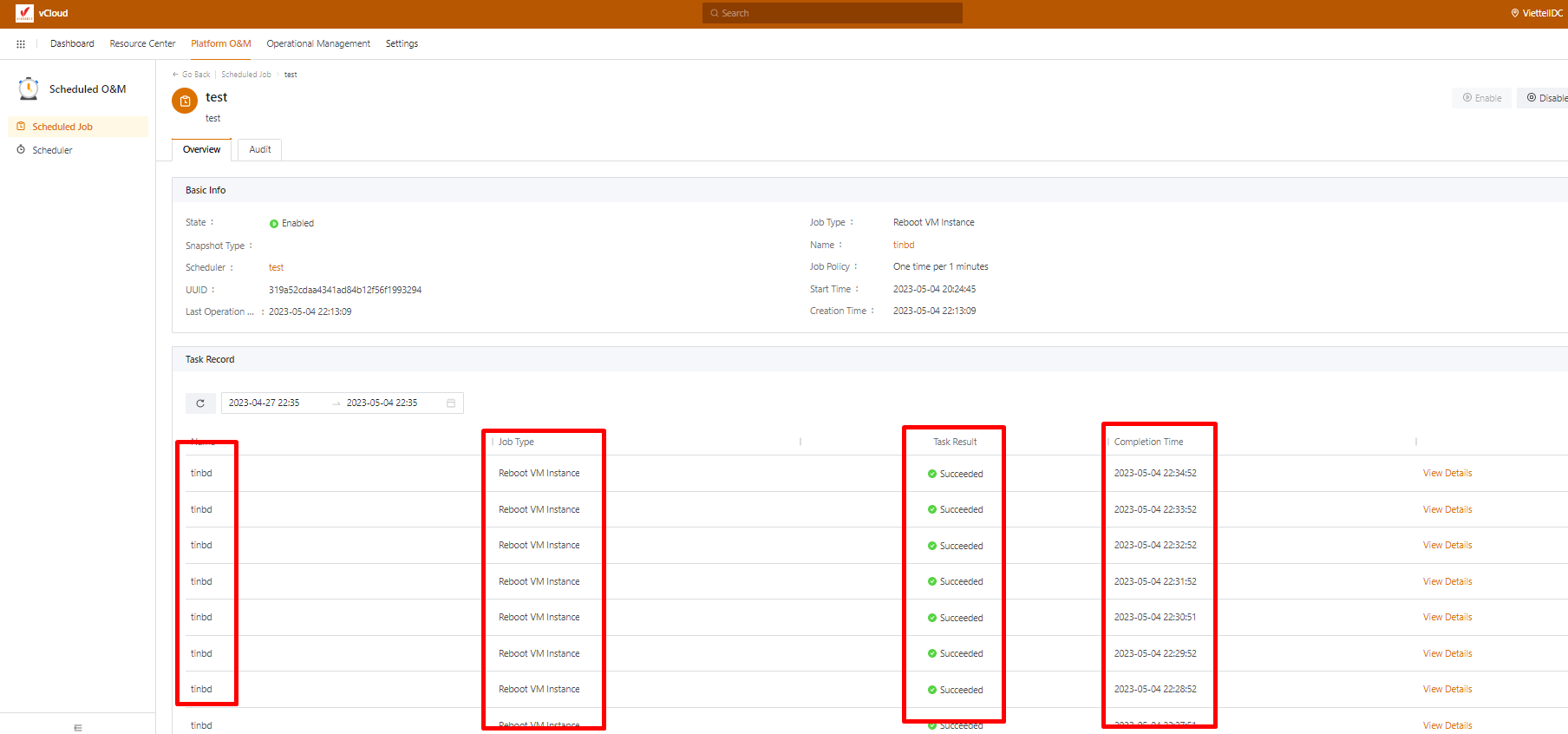
Task: Click the UUID value 319a52cdaa4341ad84b12f56f1993294
Action: click(345, 290)
